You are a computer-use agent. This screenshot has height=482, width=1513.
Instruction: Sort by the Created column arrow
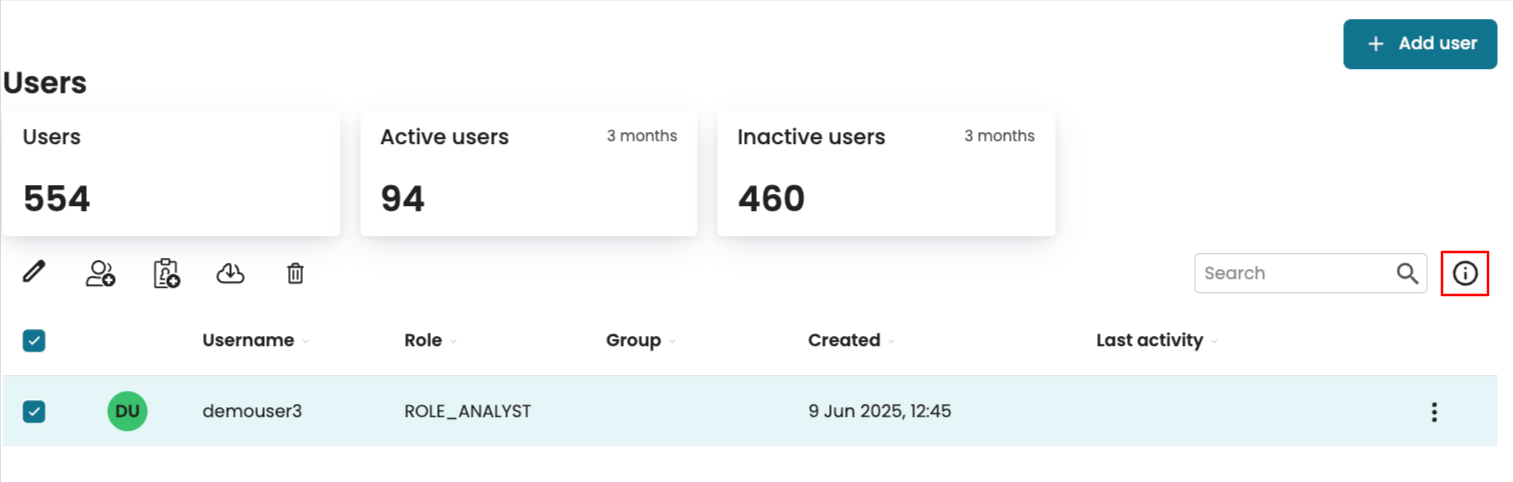pos(892,342)
